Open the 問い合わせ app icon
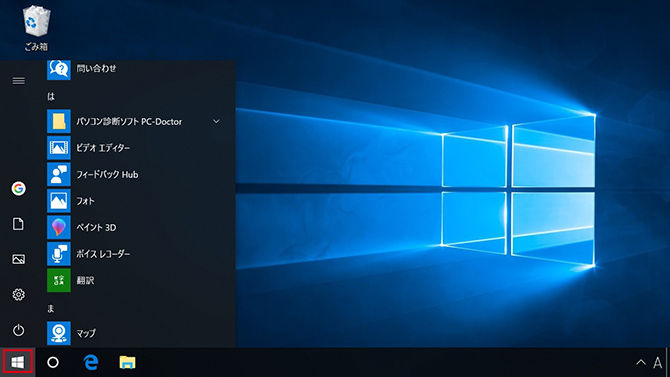The image size is (670, 377). click(x=59, y=69)
